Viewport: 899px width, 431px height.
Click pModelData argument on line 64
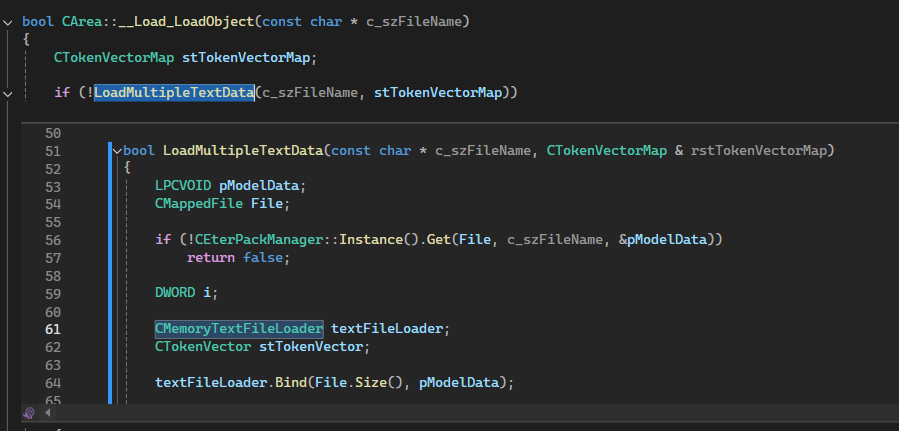pyautogui.click(x=459, y=382)
